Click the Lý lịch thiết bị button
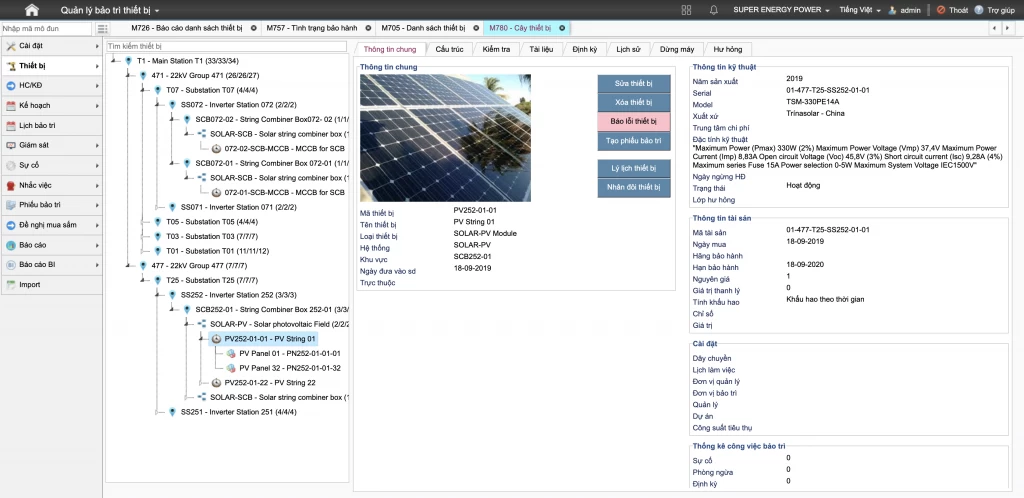The width and height of the screenshot is (1024, 498). (633, 168)
